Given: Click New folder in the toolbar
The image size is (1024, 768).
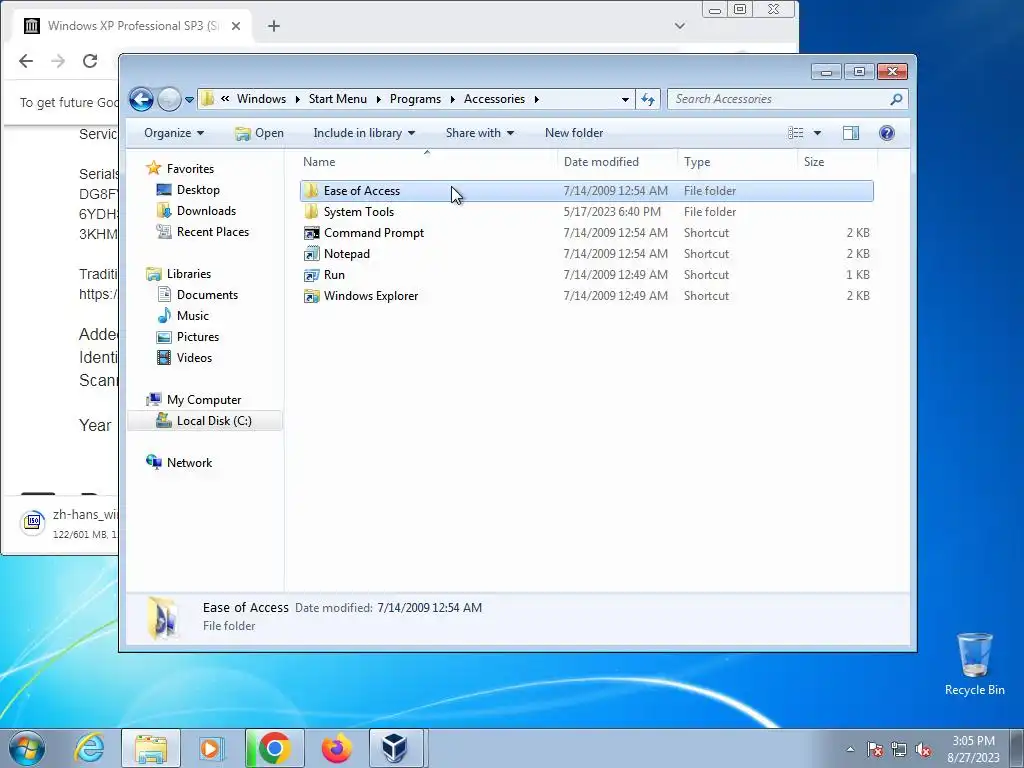Looking at the screenshot, I should 574,133.
